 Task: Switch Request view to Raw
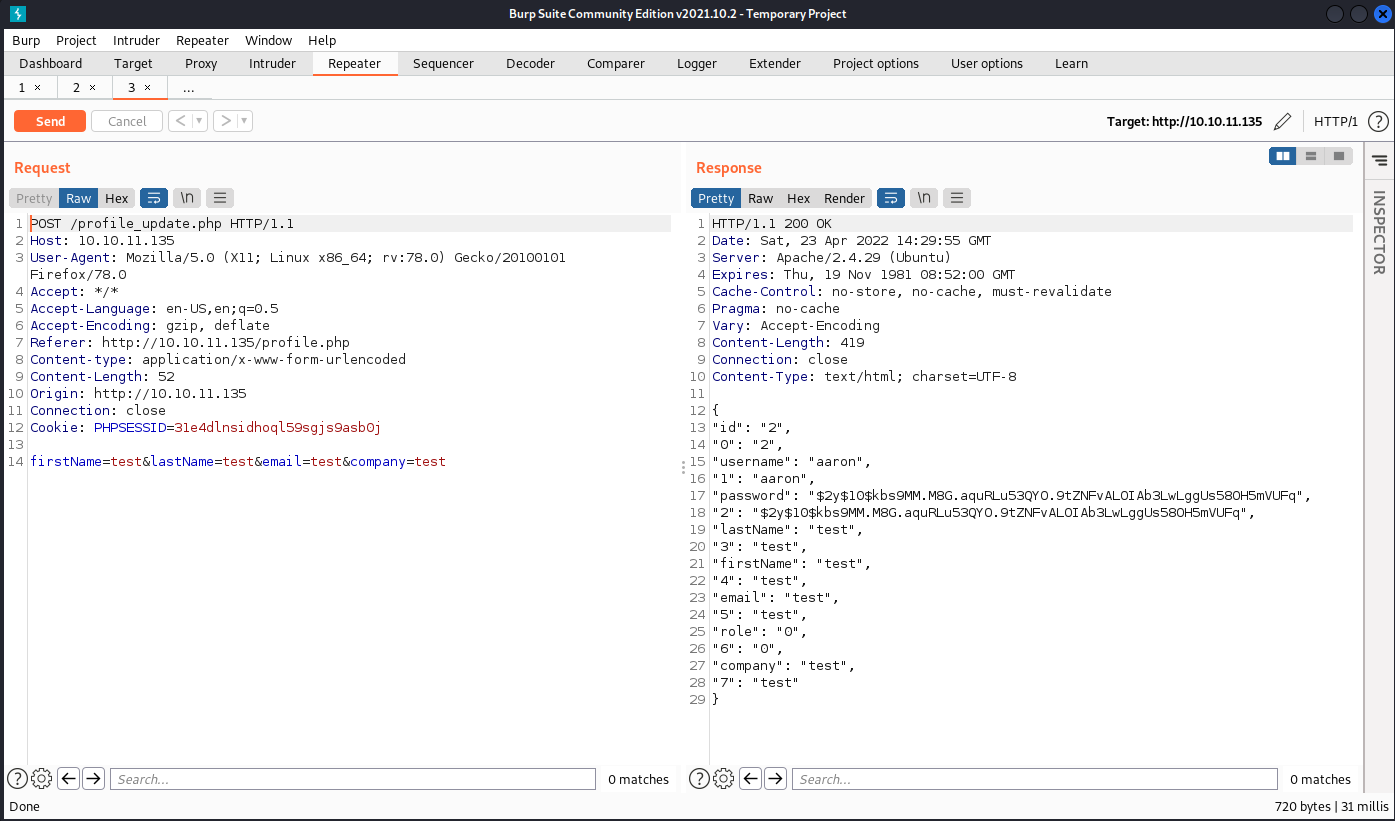tap(79, 198)
